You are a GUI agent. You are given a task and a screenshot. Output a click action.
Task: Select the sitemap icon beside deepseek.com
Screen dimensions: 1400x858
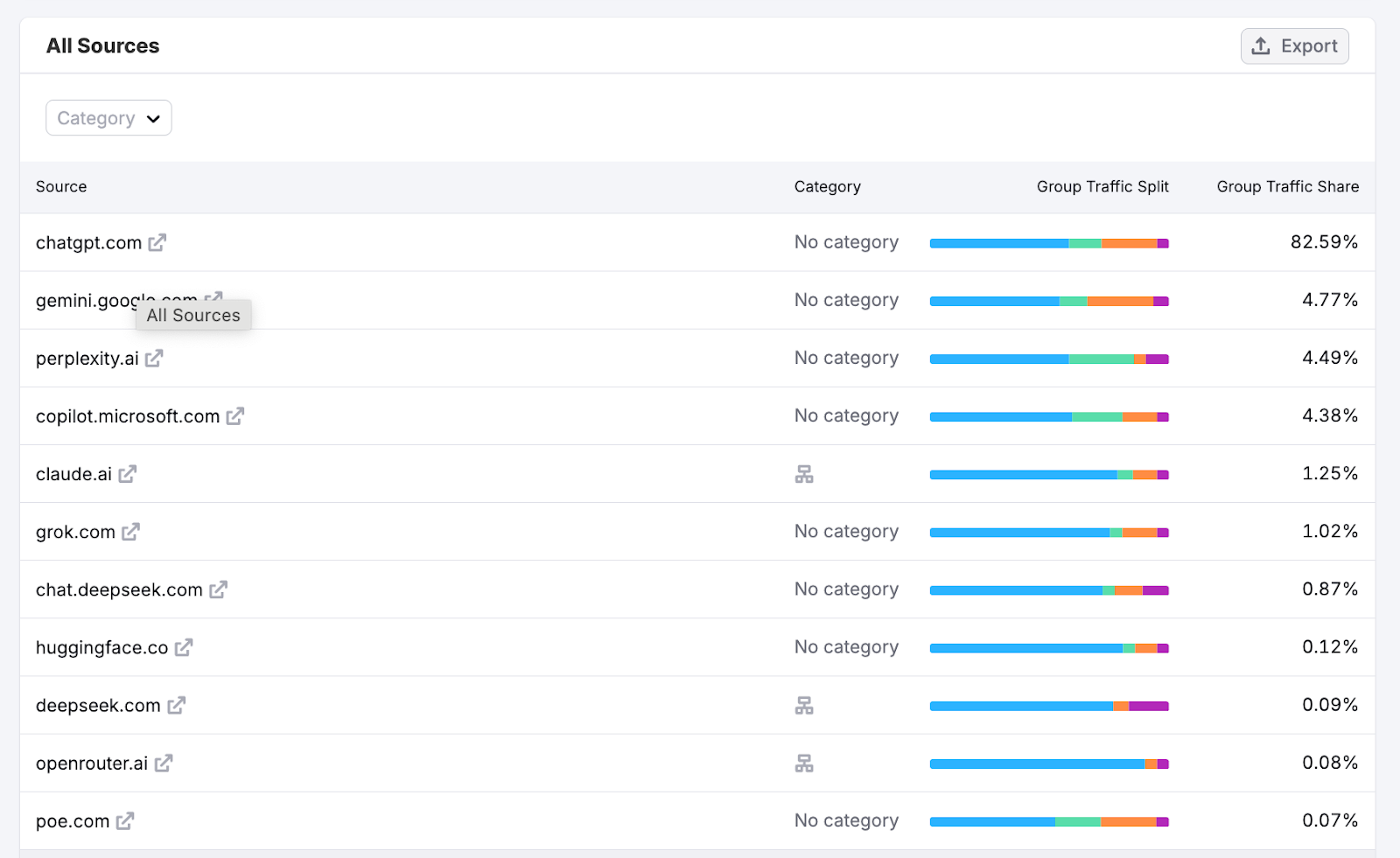[x=805, y=706]
